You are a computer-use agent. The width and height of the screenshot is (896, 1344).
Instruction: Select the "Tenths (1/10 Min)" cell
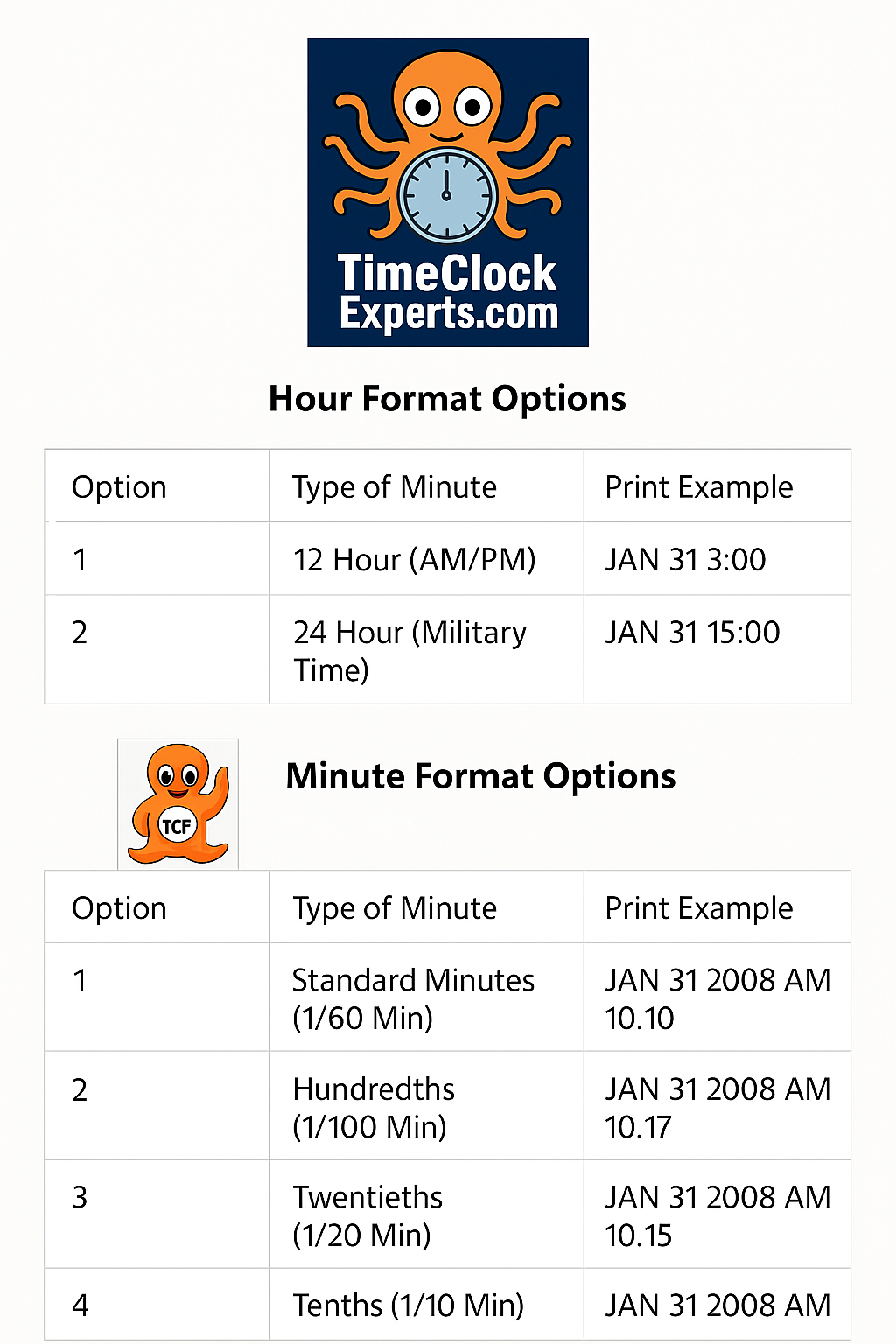[408, 1305]
